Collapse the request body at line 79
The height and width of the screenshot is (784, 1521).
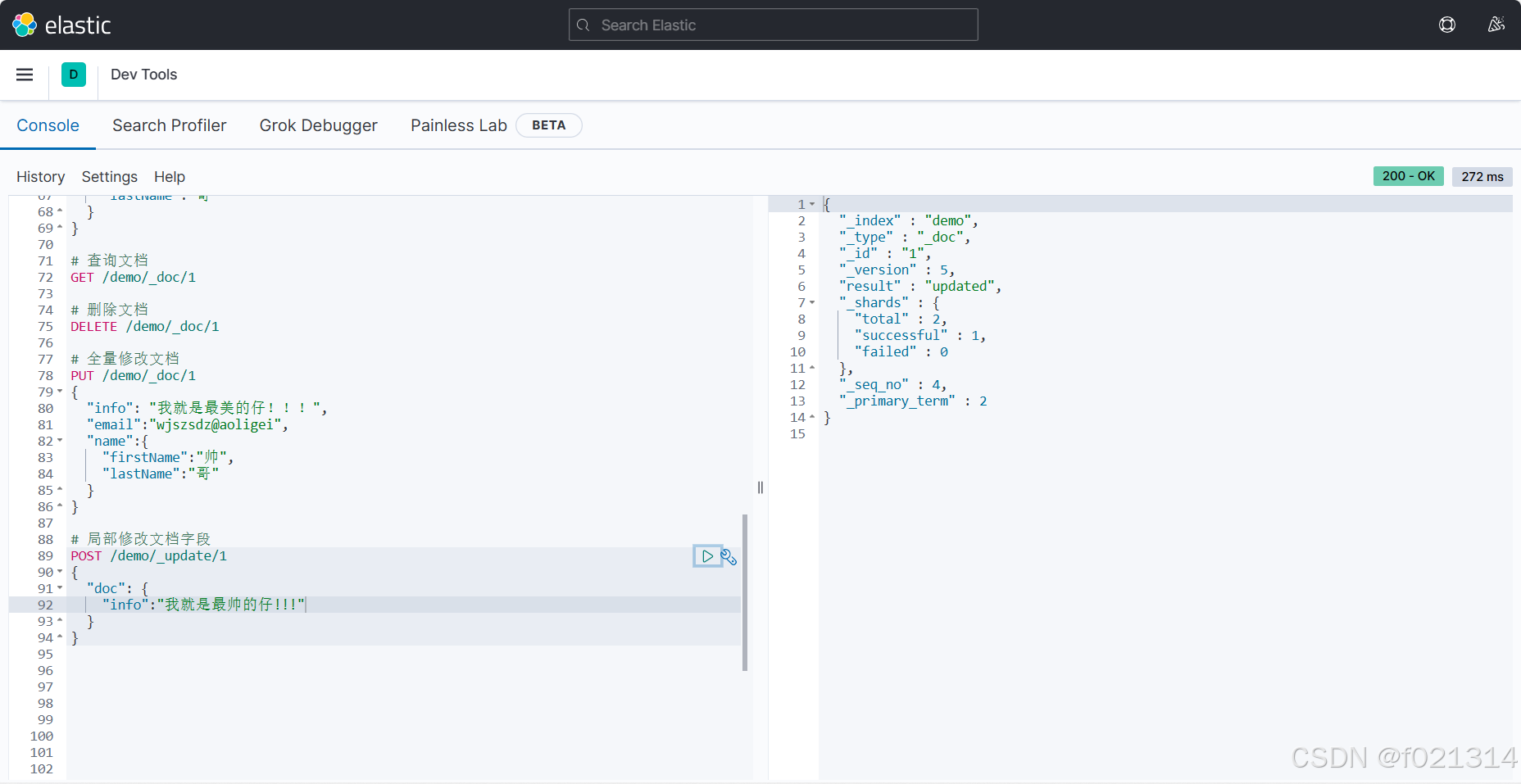click(60, 392)
